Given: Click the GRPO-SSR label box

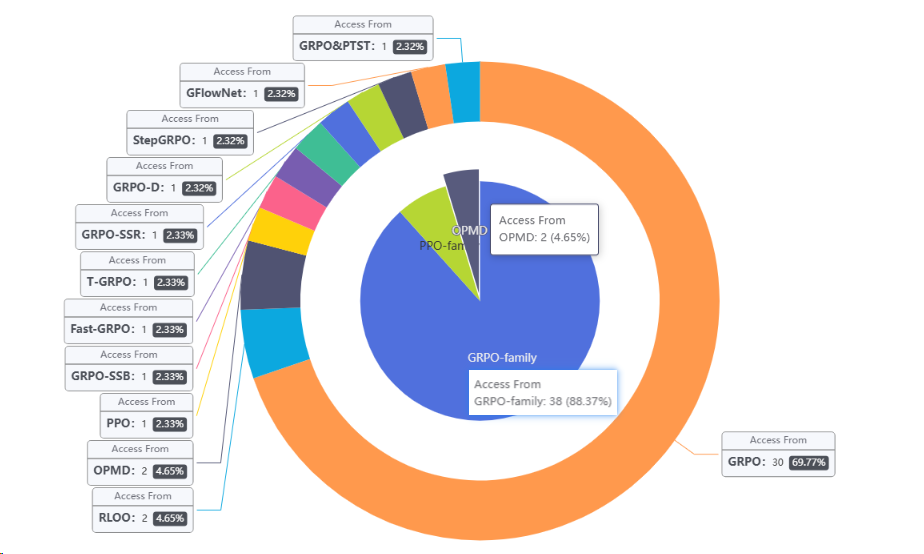Looking at the screenshot, I should click(x=139, y=225).
